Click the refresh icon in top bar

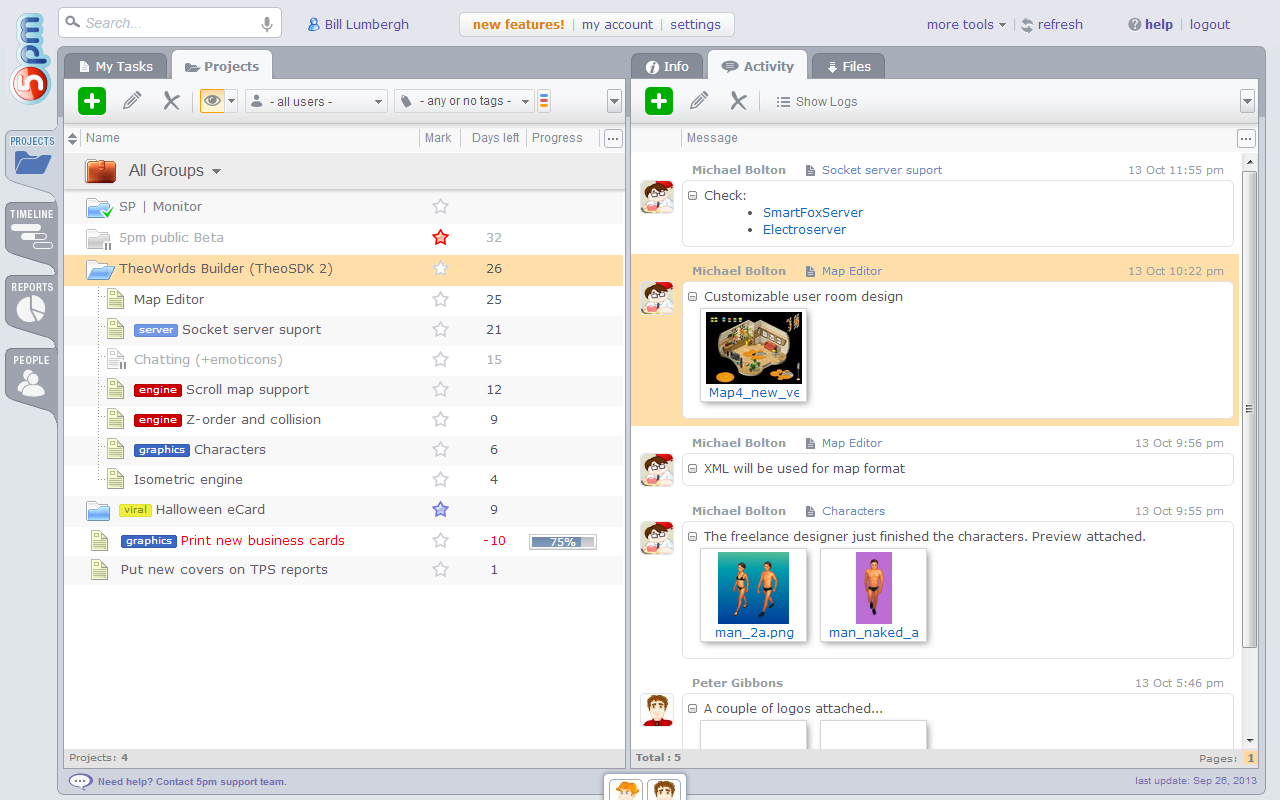click(x=1027, y=25)
